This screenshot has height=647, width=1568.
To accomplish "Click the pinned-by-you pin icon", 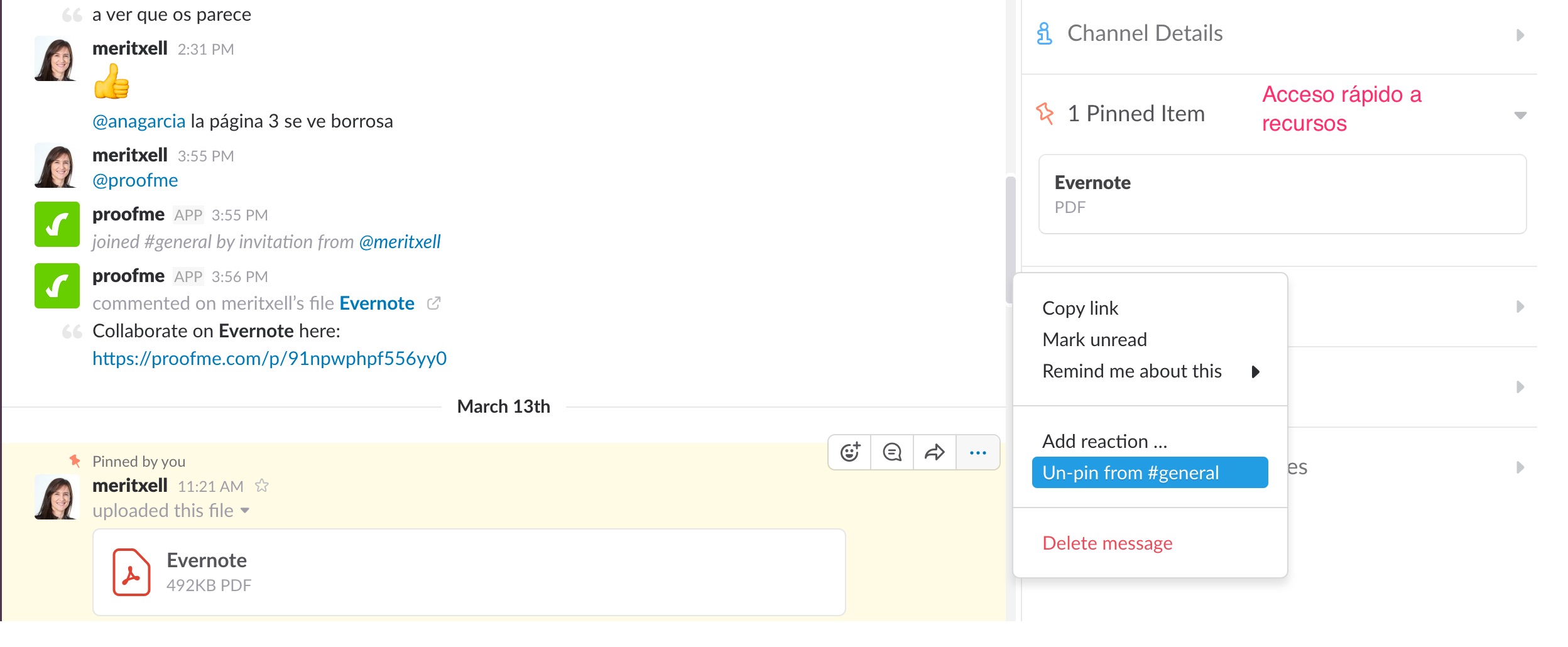I will click(x=75, y=461).
